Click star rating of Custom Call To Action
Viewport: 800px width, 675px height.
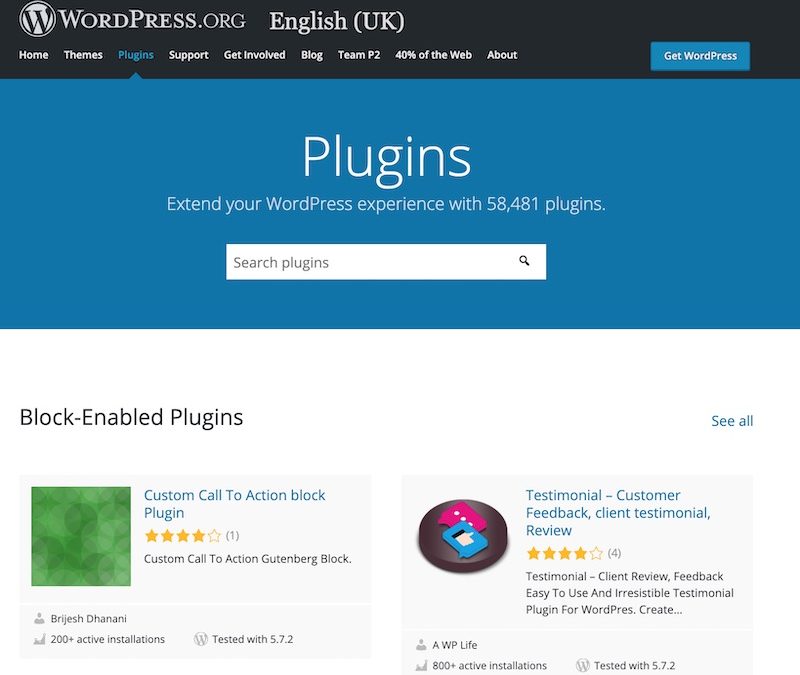tap(183, 536)
